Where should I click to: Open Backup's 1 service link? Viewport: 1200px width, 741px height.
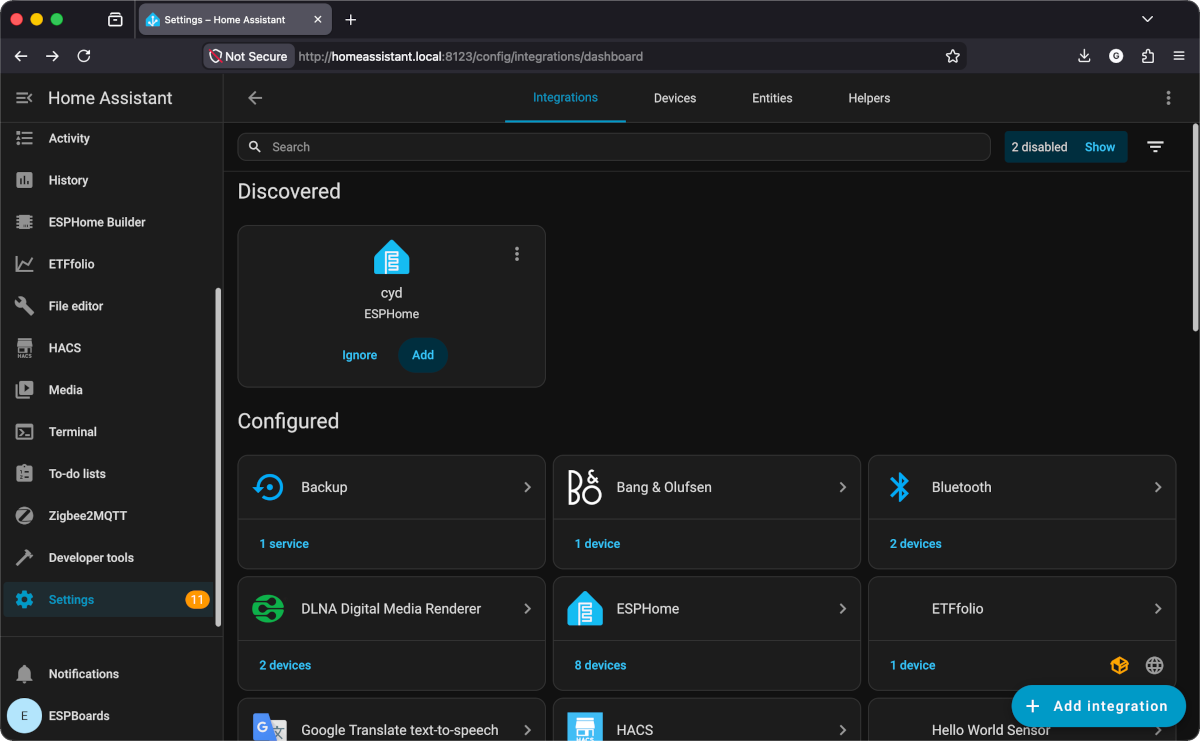click(284, 544)
